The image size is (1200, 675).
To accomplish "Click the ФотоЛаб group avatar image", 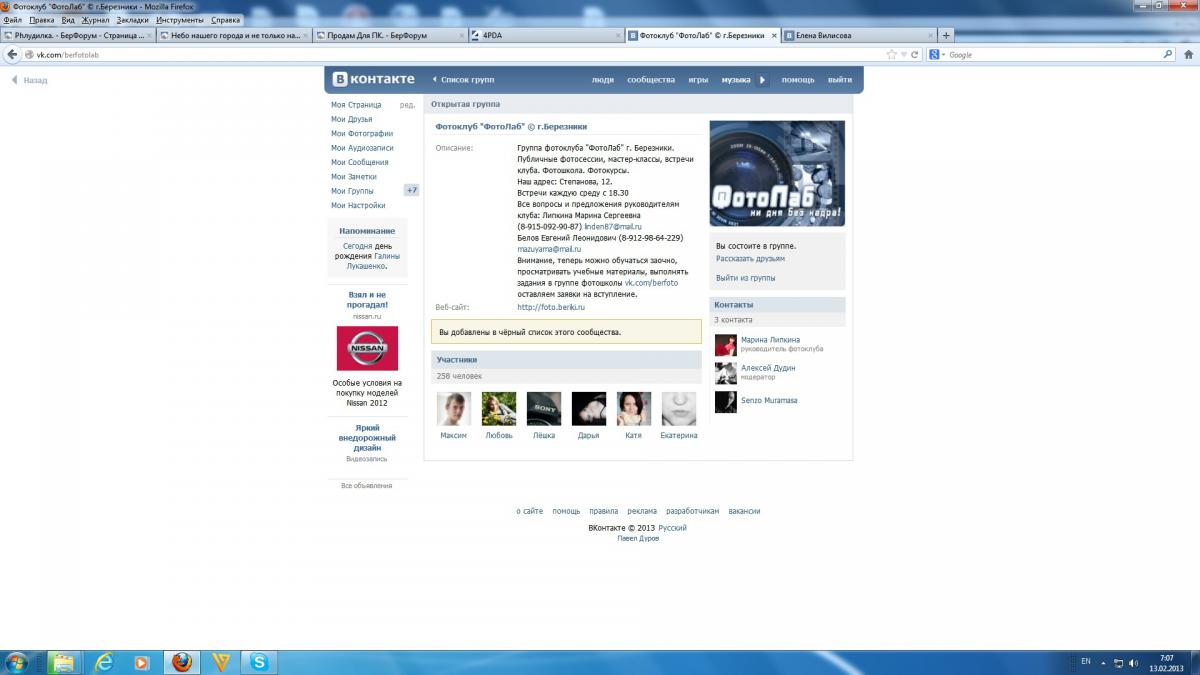I will click(x=777, y=174).
